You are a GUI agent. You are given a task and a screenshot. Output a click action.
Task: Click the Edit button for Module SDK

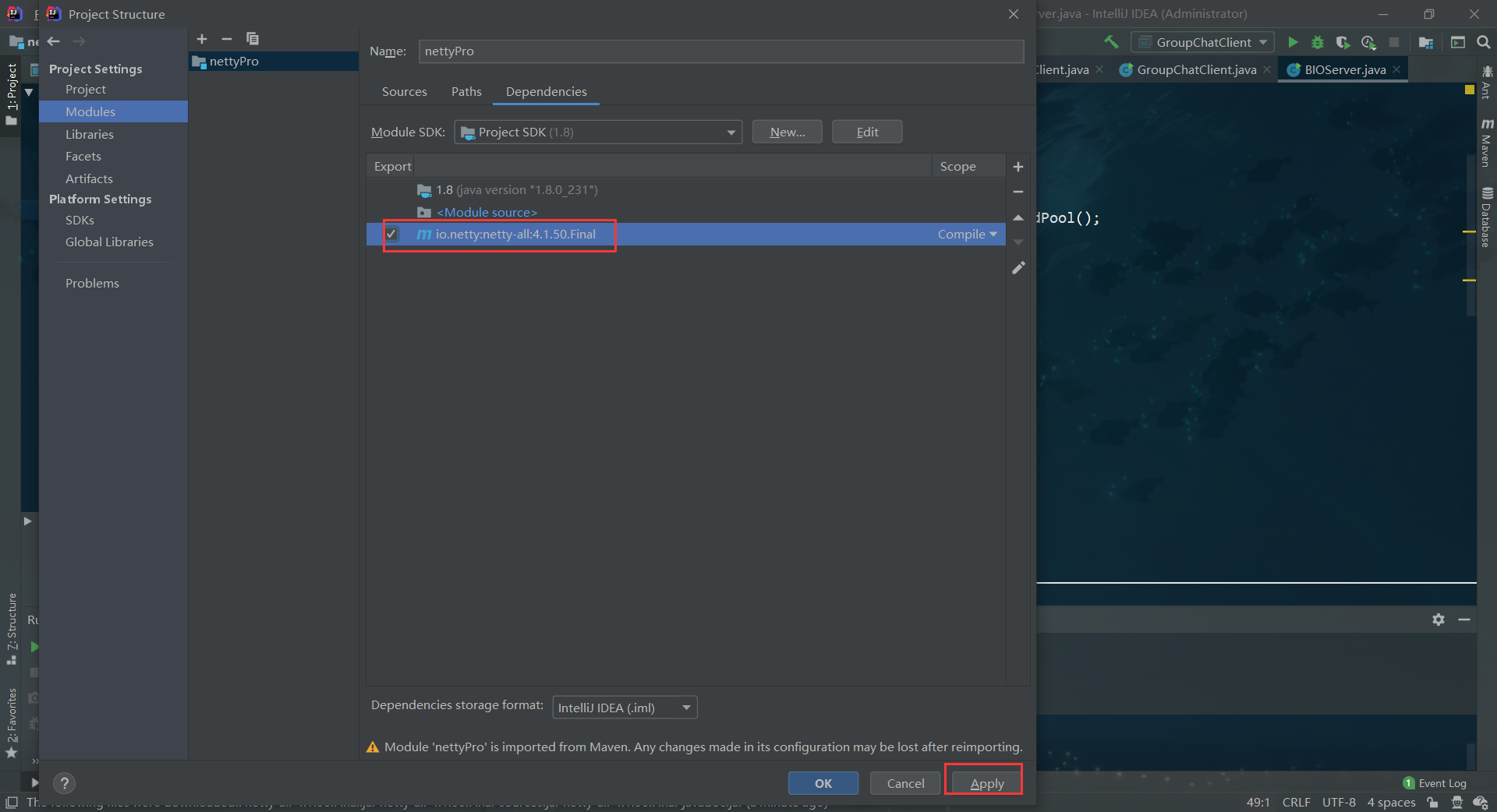click(867, 132)
